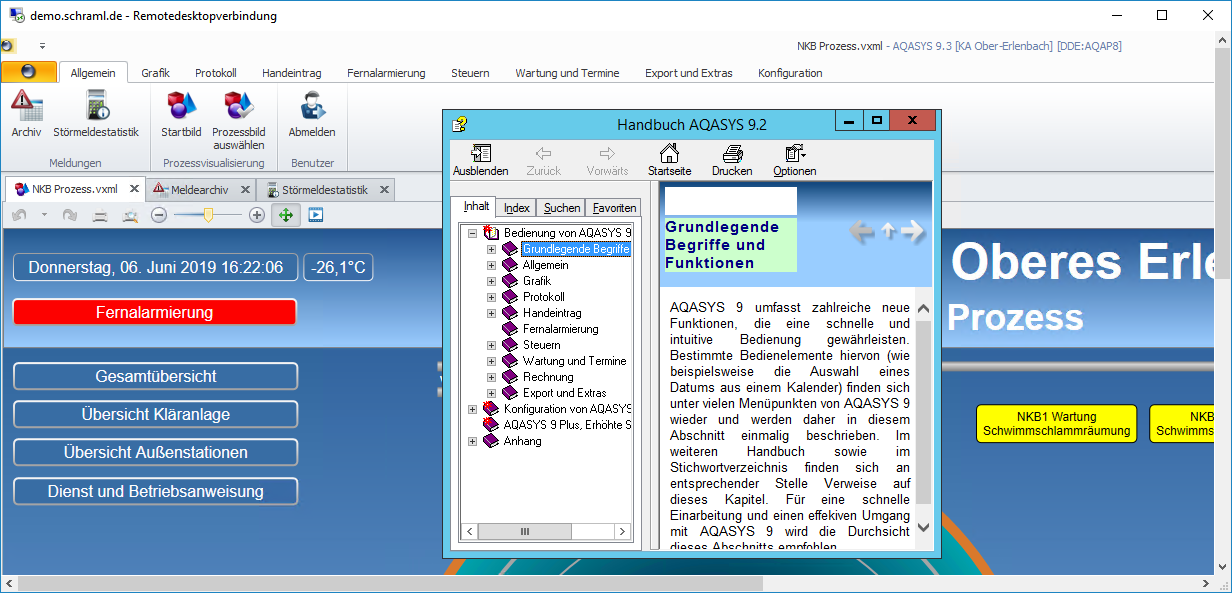Expand the Grundlegende Begriffe tree node
1232x593 pixels.
tap(491, 249)
